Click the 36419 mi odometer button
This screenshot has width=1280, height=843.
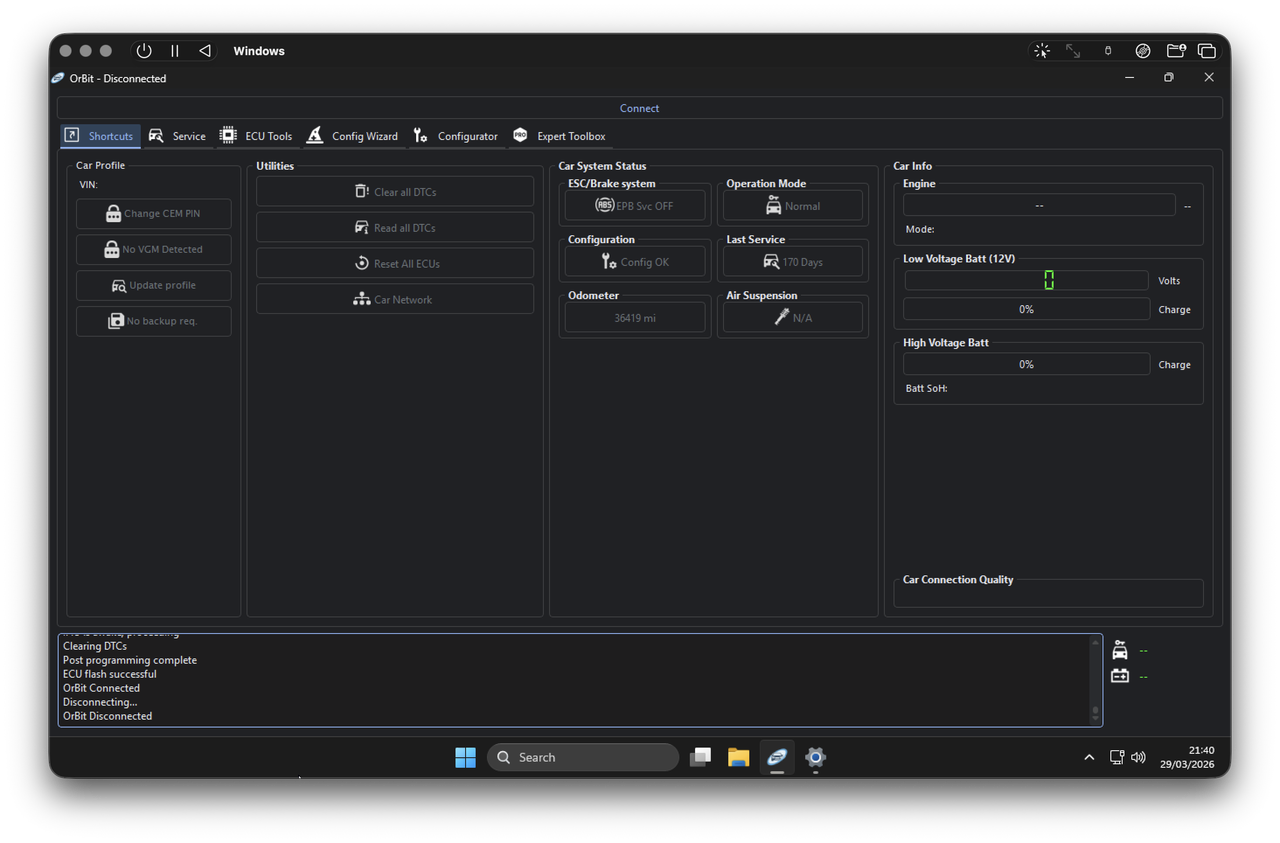pyautogui.click(x=635, y=318)
